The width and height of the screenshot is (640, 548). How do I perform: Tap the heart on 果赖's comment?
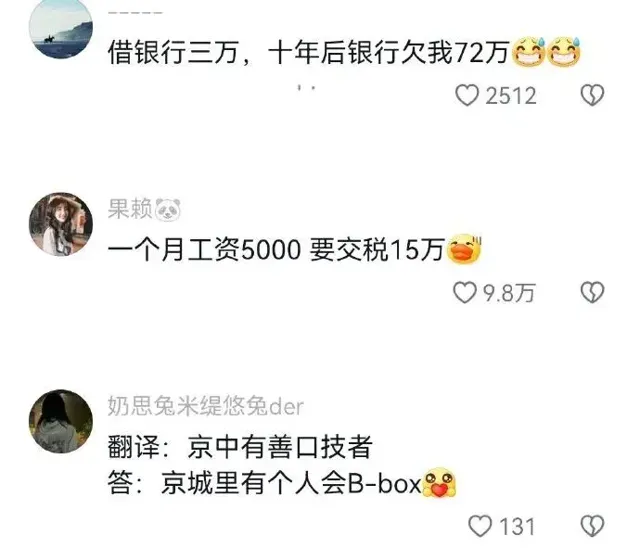tap(465, 293)
